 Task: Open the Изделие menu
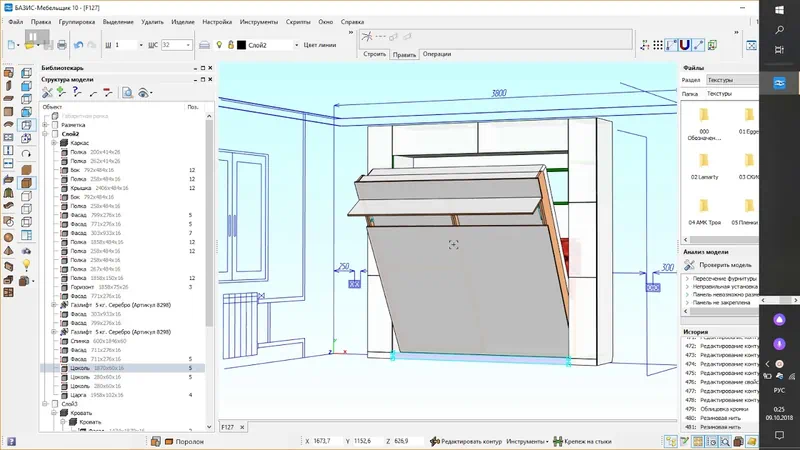(182, 20)
